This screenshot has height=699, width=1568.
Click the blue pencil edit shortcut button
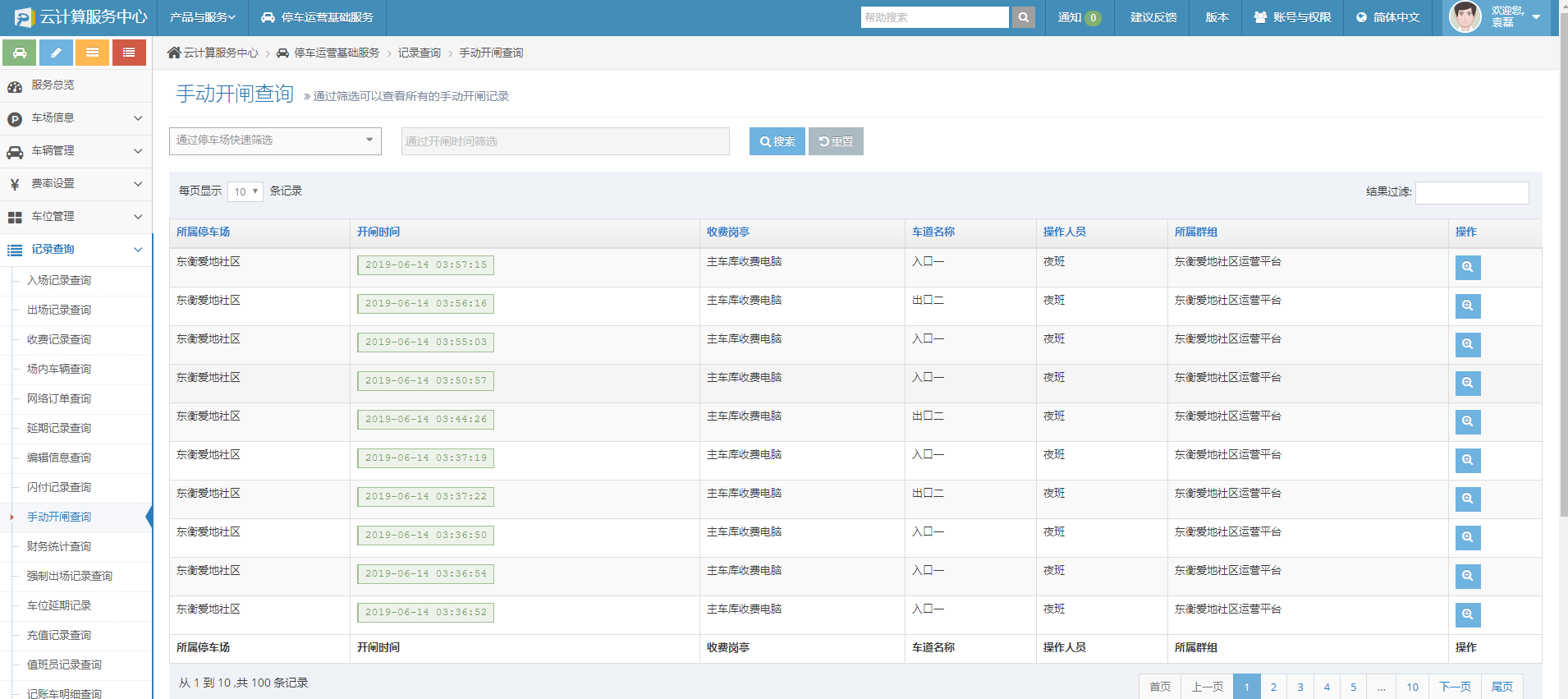tap(56, 53)
